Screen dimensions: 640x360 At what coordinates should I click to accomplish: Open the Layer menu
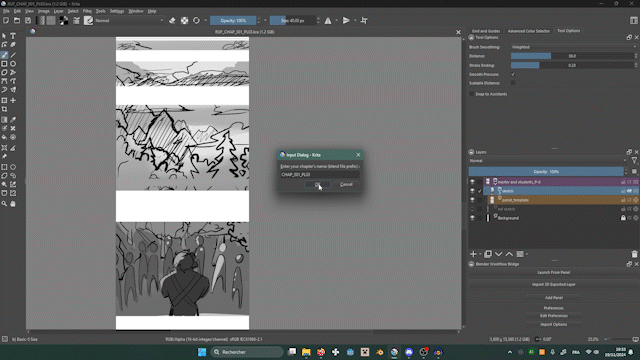point(58,11)
